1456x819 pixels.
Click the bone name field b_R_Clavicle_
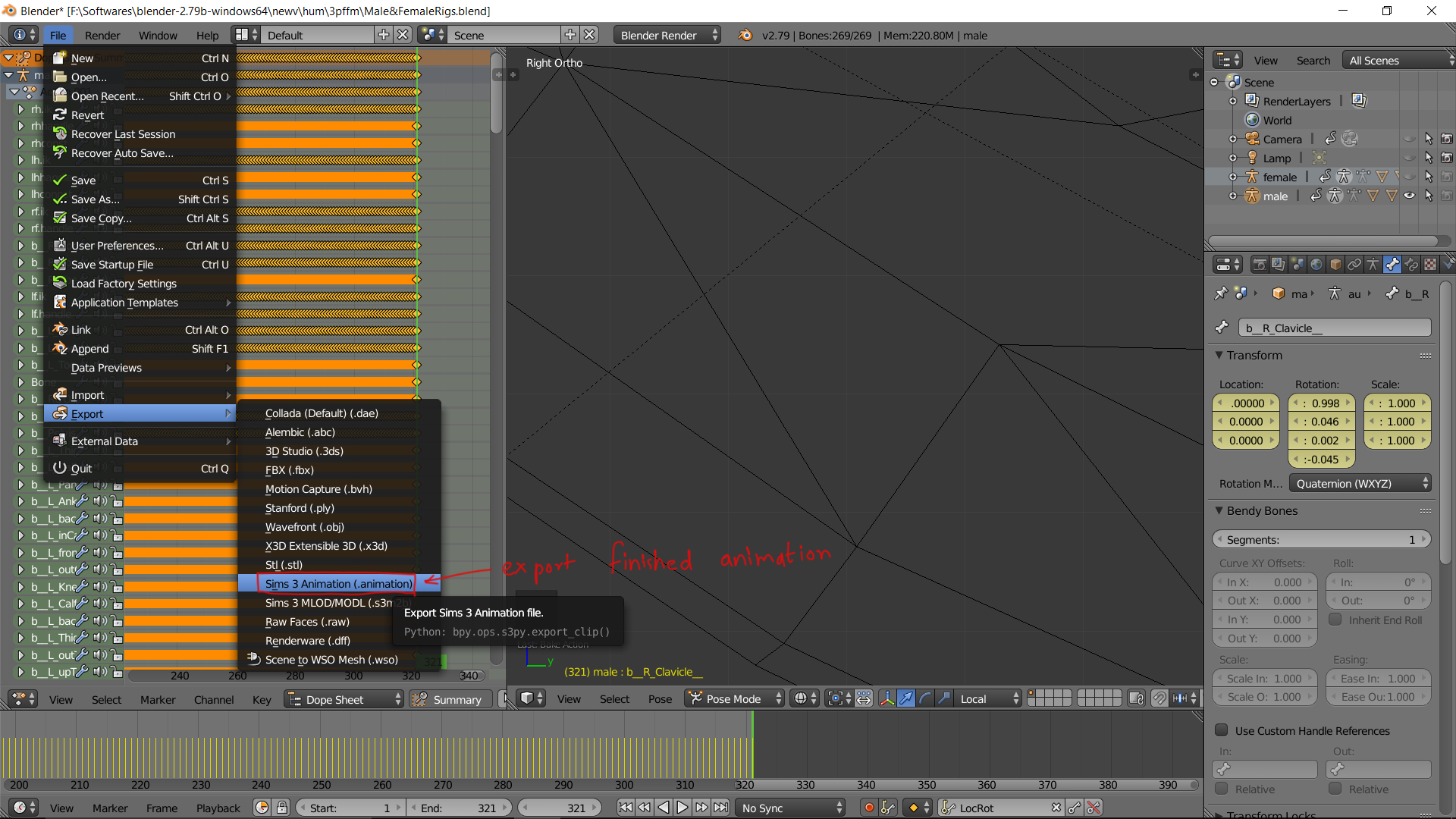(1335, 328)
